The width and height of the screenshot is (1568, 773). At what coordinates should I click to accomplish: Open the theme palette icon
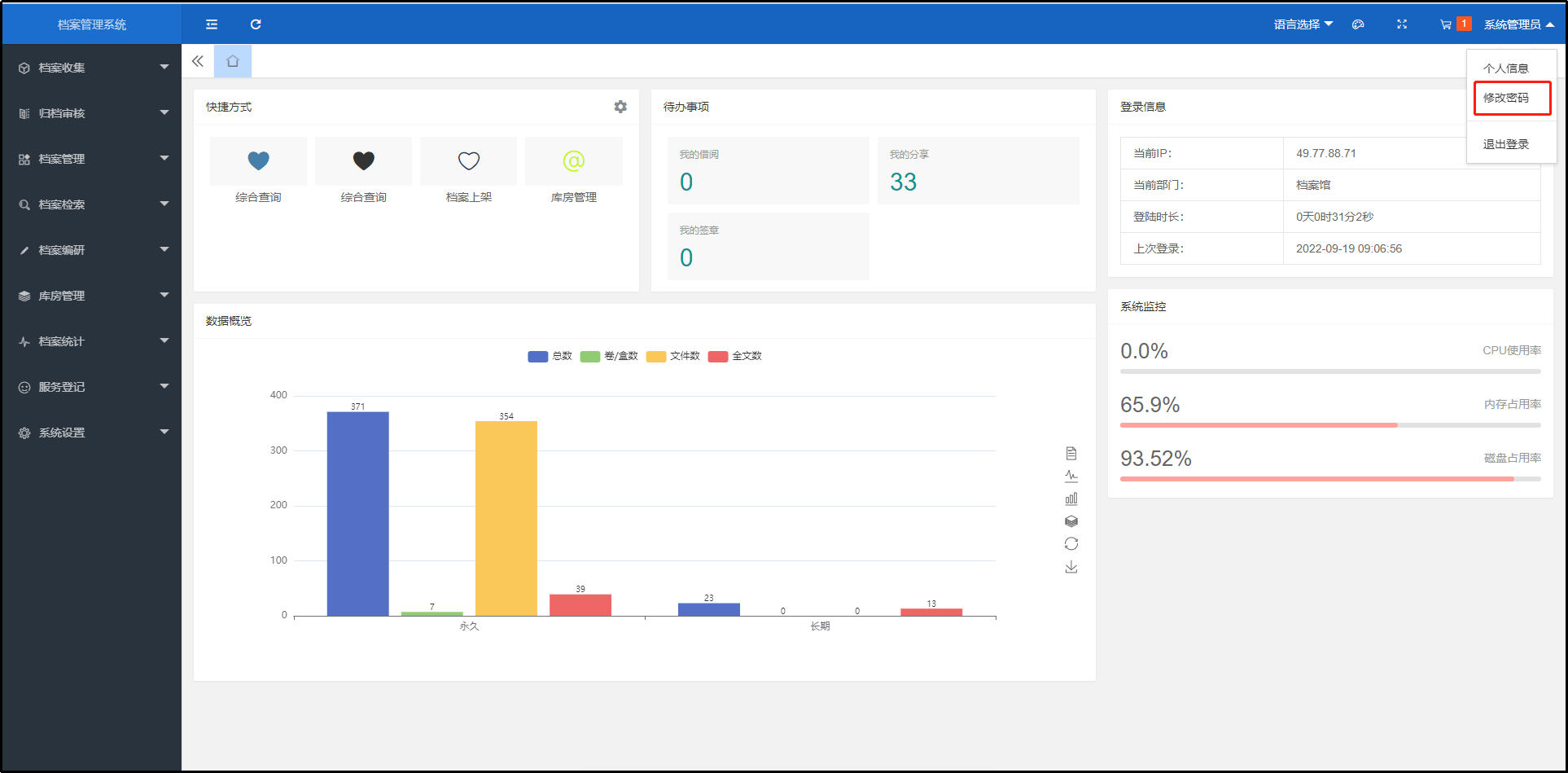point(1358,24)
